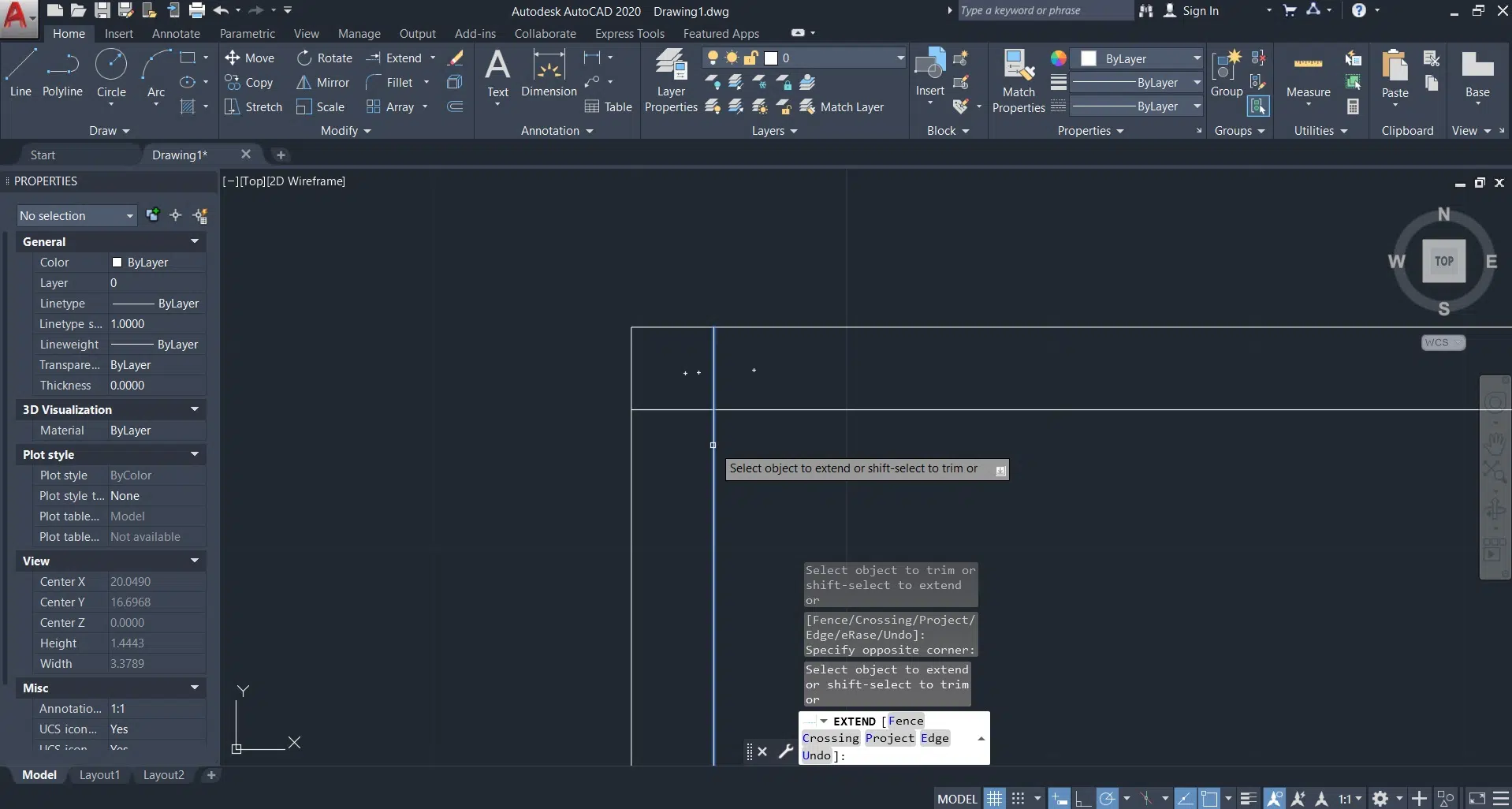Viewport: 1512px width, 809px height.
Task: Toggle grid display in status bar
Action: pyautogui.click(x=995, y=799)
